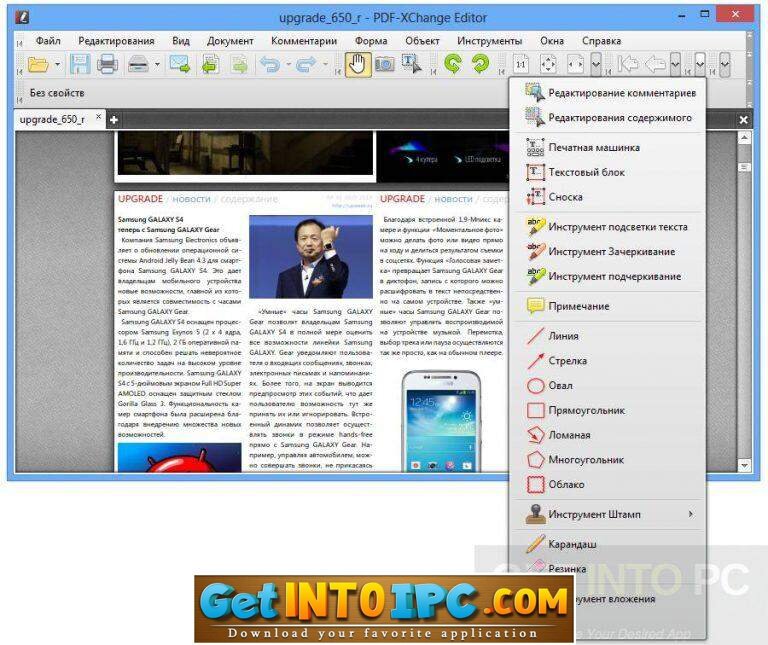Viewport: 768px width, 645px height.
Task: Click the Print icon
Action: (107, 64)
